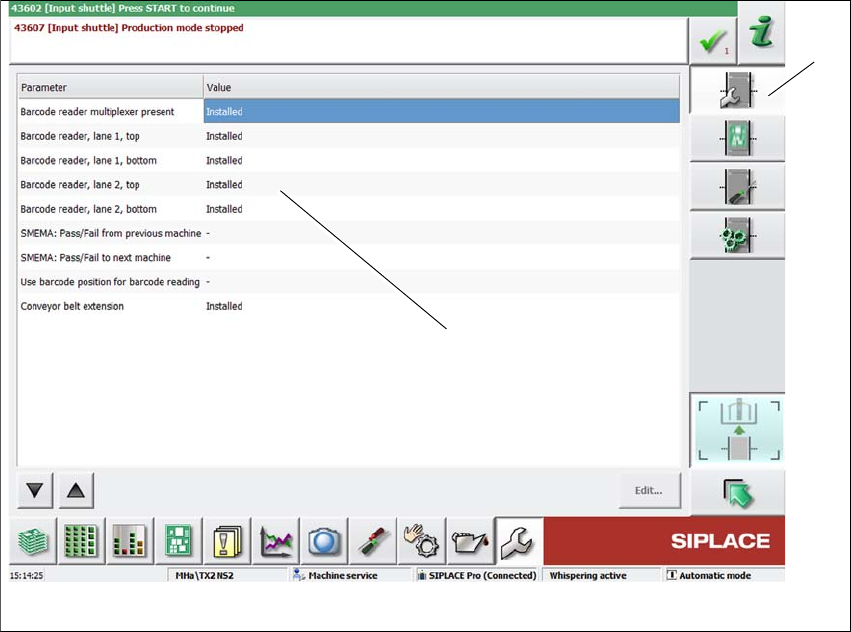851x632 pixels.
Task: Click the green checkmark acknowledge button
Action: point(713,41)
